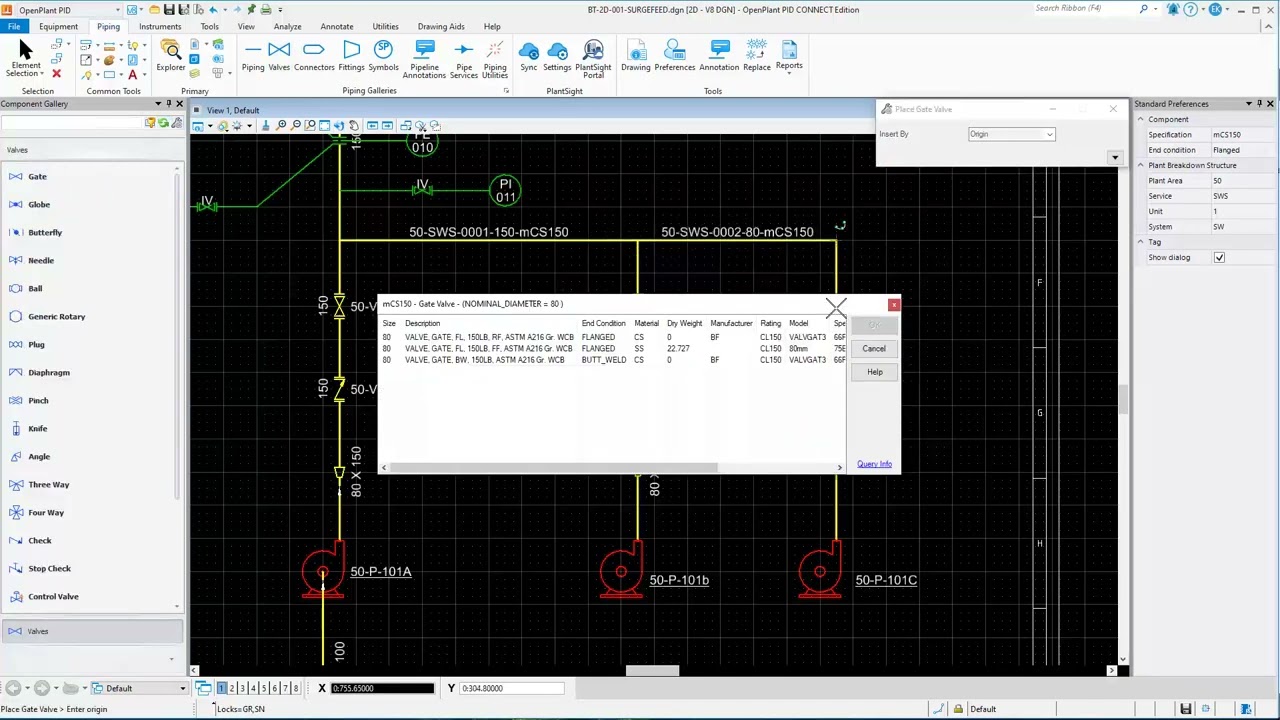The height and width of the screenshot is (720, 1280).
Task: Click the PlantSight Sync icon
Action: coord(529,56)
